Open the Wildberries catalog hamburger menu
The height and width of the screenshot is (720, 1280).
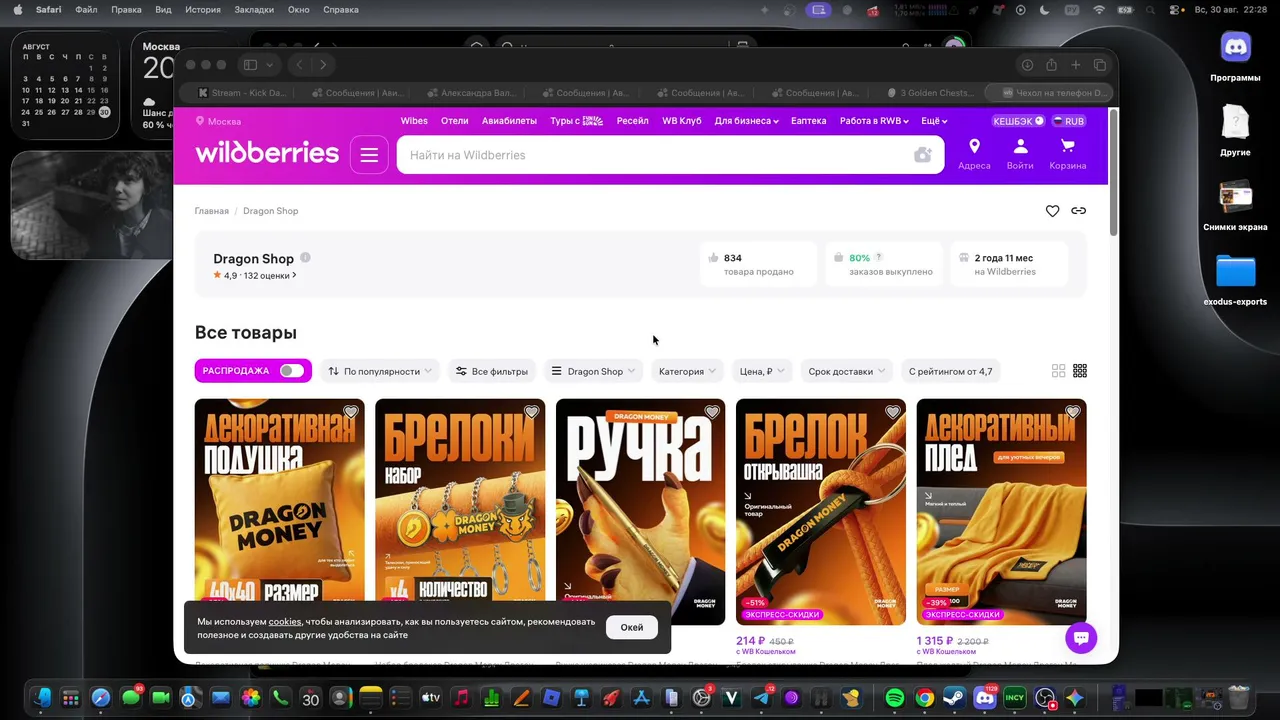point(369,155)
